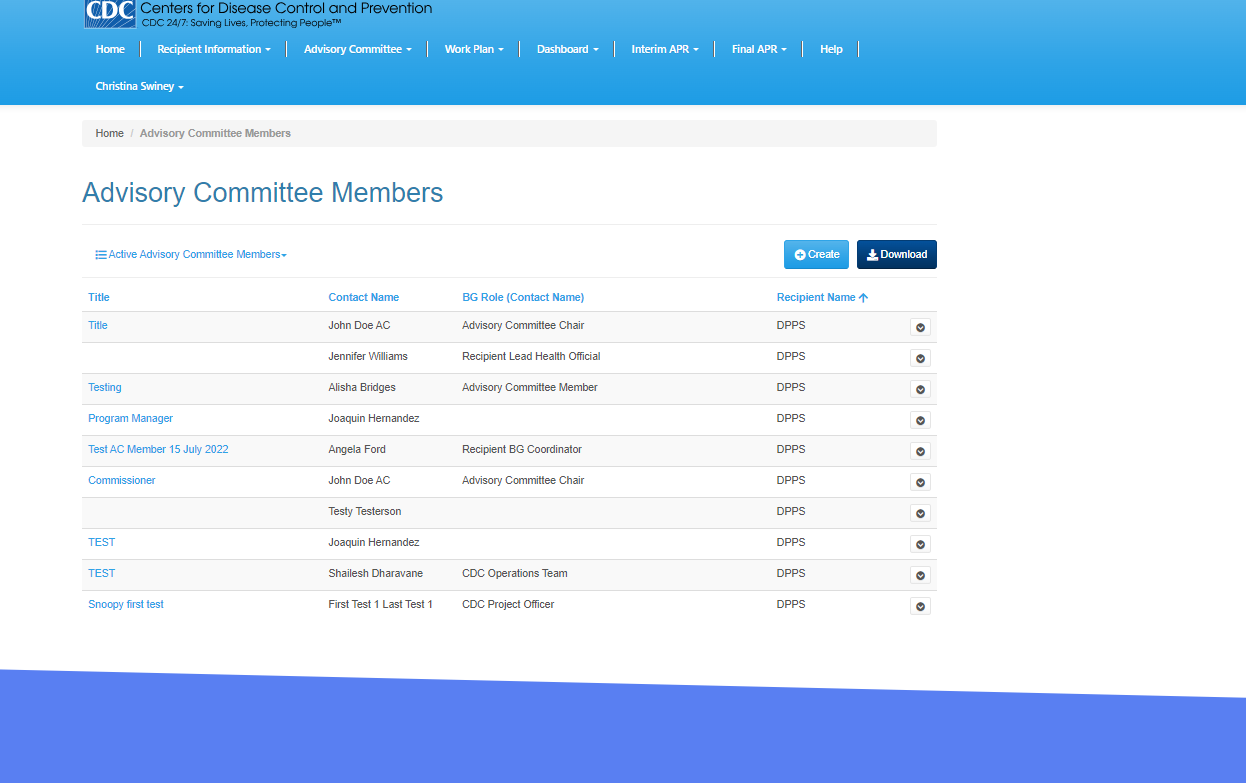Open Test AC Member 15 July 2022 link
The width and height of the screenshot is (1246, 783).
click(x=158, y=450)
